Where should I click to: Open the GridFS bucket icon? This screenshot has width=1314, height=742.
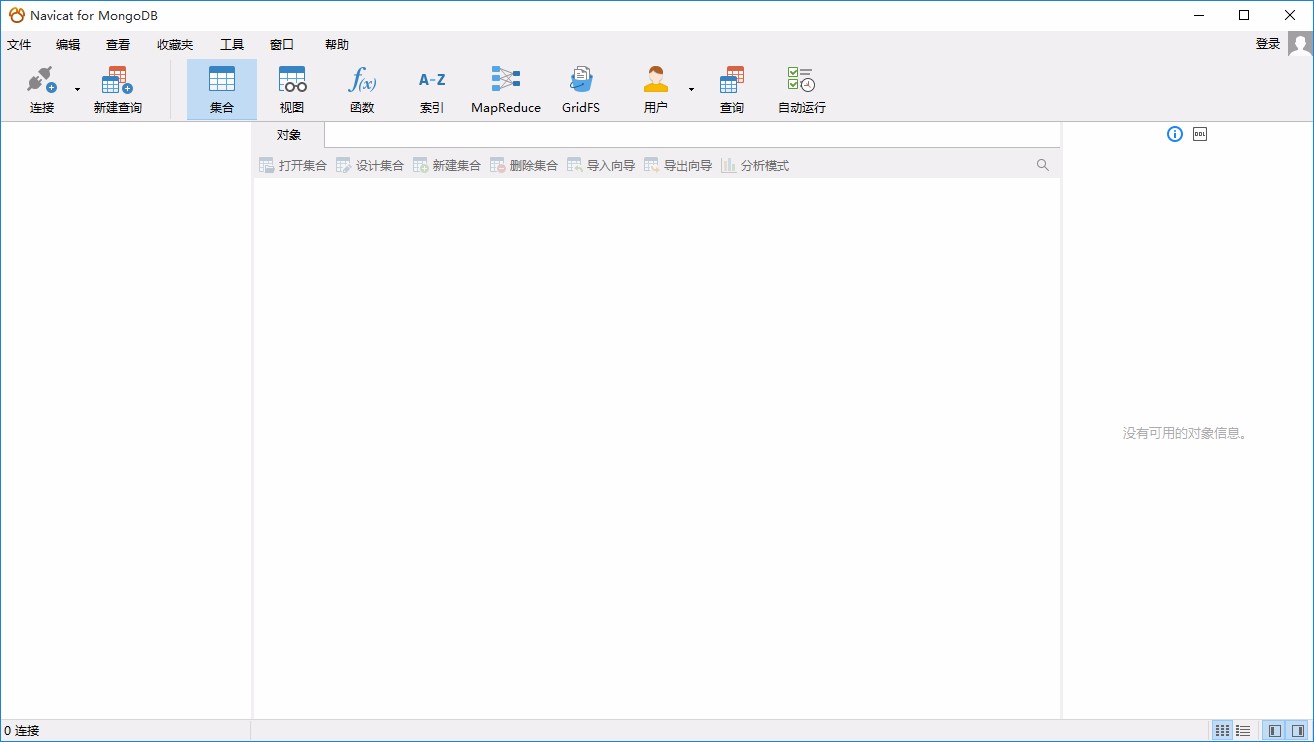(581, 90)
